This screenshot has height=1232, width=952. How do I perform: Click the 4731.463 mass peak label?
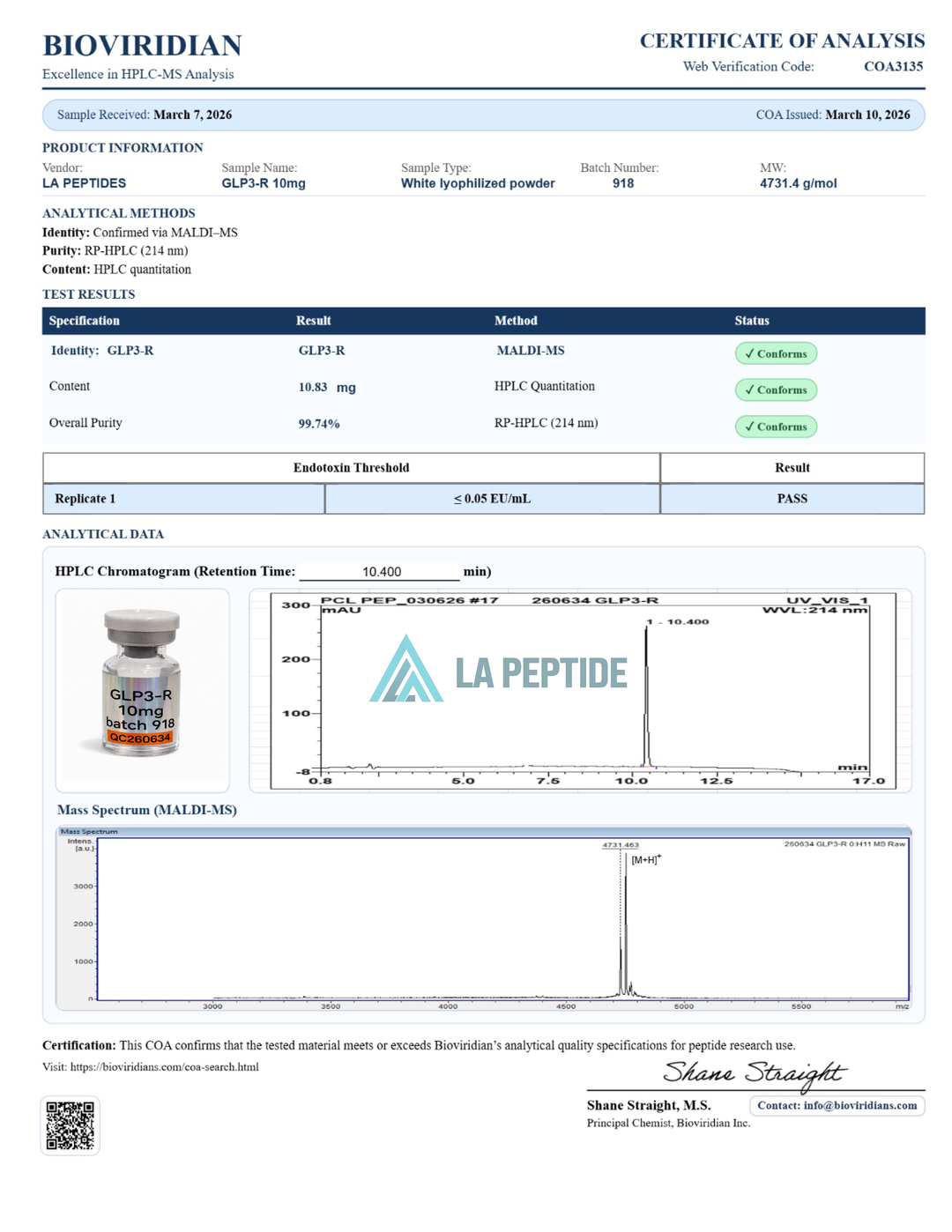point(621,845)
